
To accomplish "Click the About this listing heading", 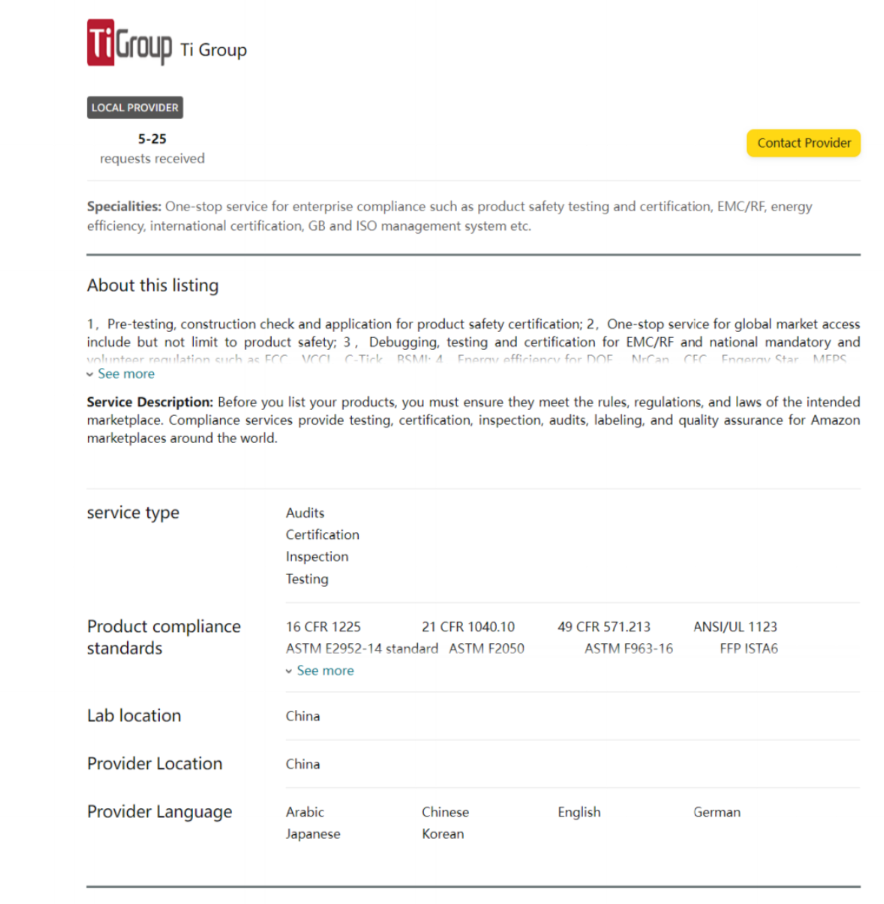I will pos(153,285).
